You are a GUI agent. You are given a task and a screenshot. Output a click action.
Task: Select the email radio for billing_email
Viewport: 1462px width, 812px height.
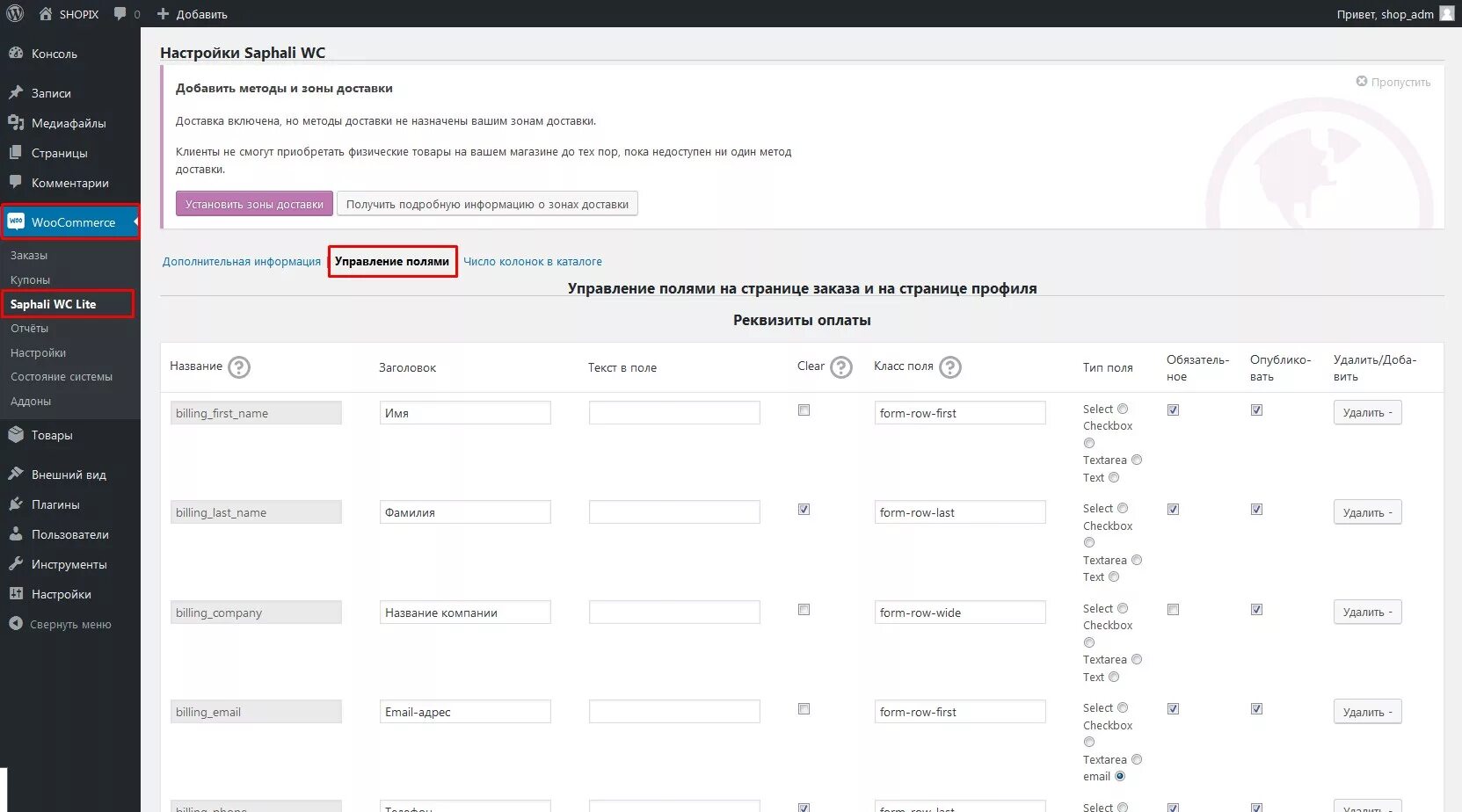coord(1120,776)
